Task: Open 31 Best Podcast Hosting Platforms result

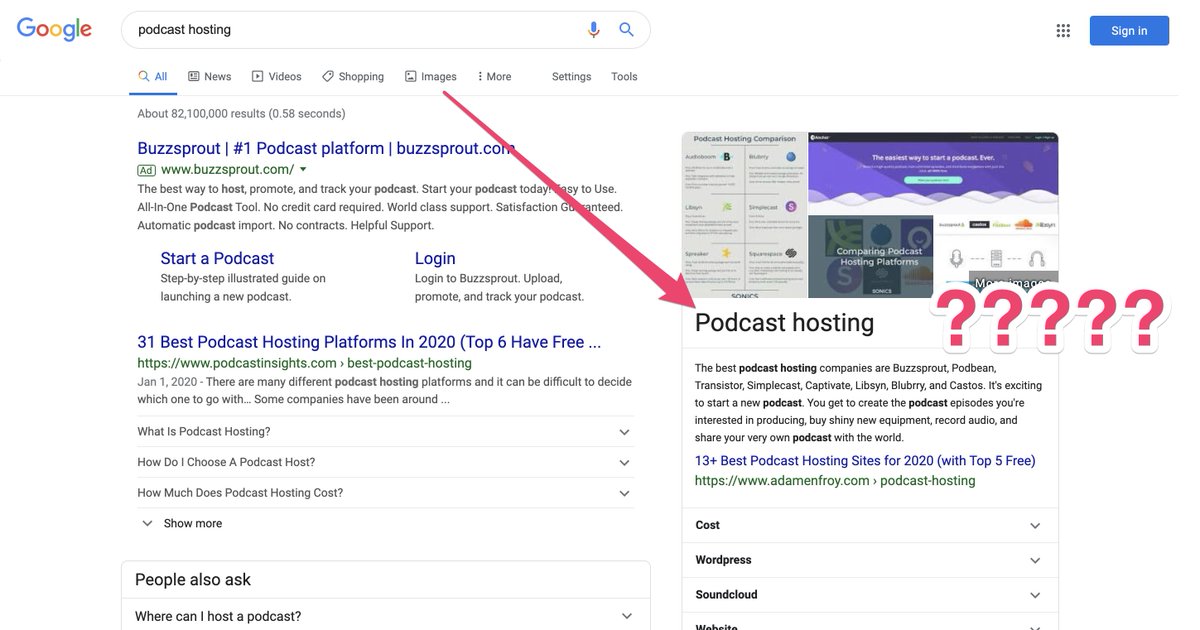Action: coord(369,342)
